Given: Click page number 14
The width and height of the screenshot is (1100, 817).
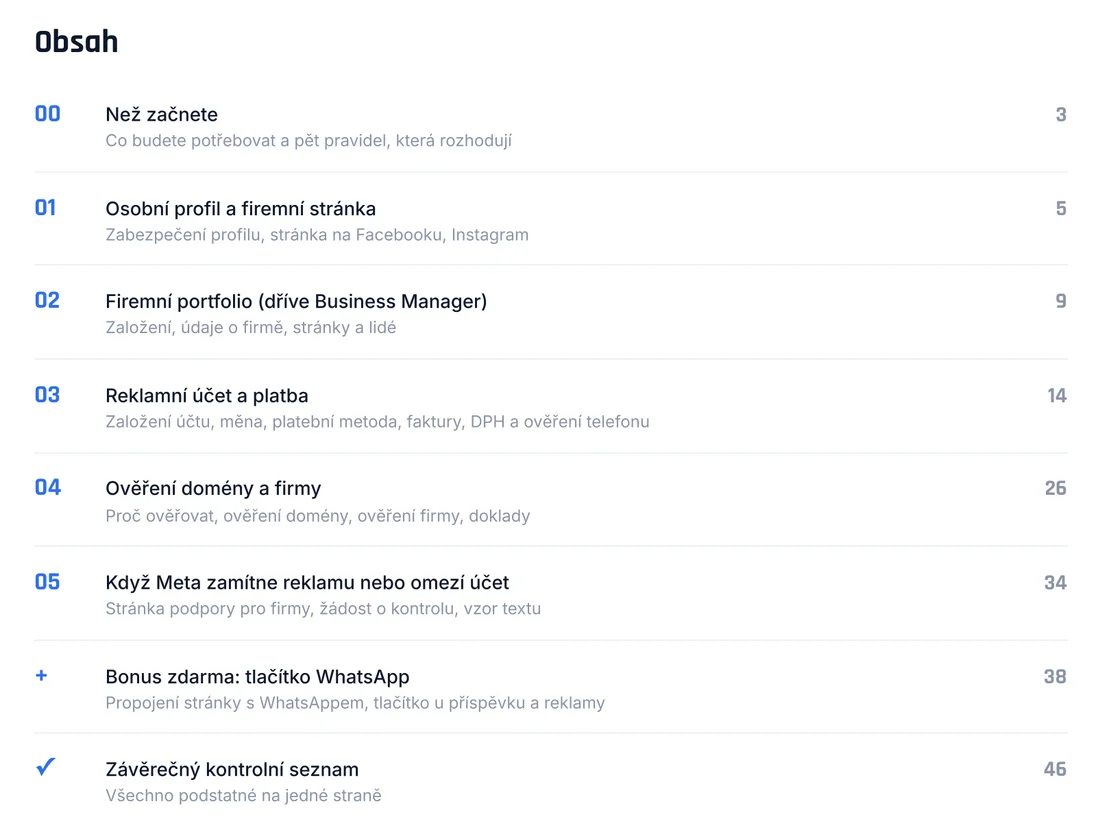Looking at the screenshot, I should coord(1057,396).
